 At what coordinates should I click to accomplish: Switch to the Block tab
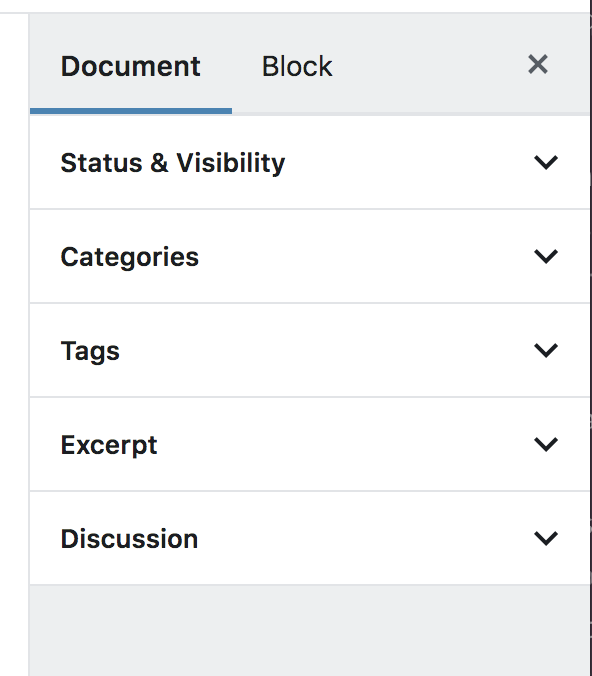[297, 66]
